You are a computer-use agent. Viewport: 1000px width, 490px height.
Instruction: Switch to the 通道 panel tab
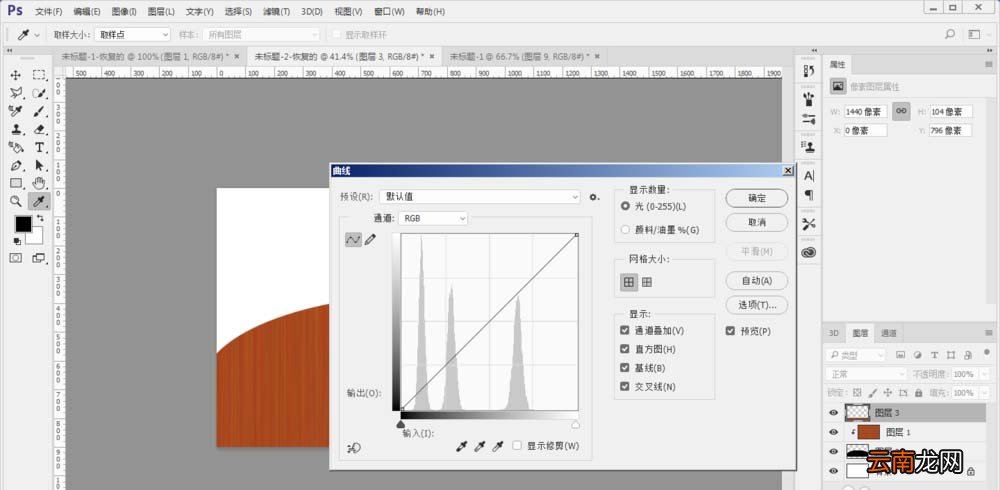889,333
